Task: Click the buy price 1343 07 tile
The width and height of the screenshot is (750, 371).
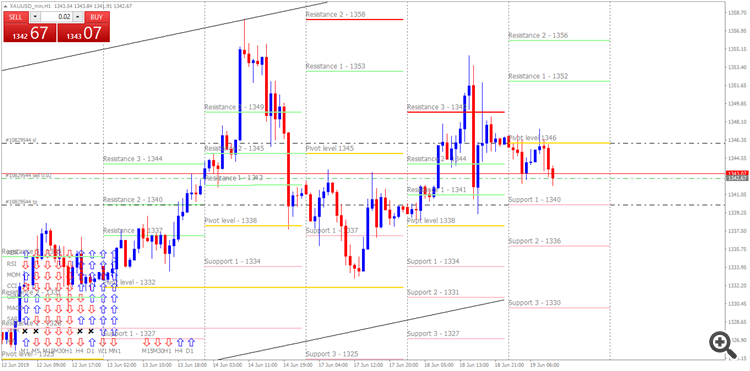Action: 83,33
